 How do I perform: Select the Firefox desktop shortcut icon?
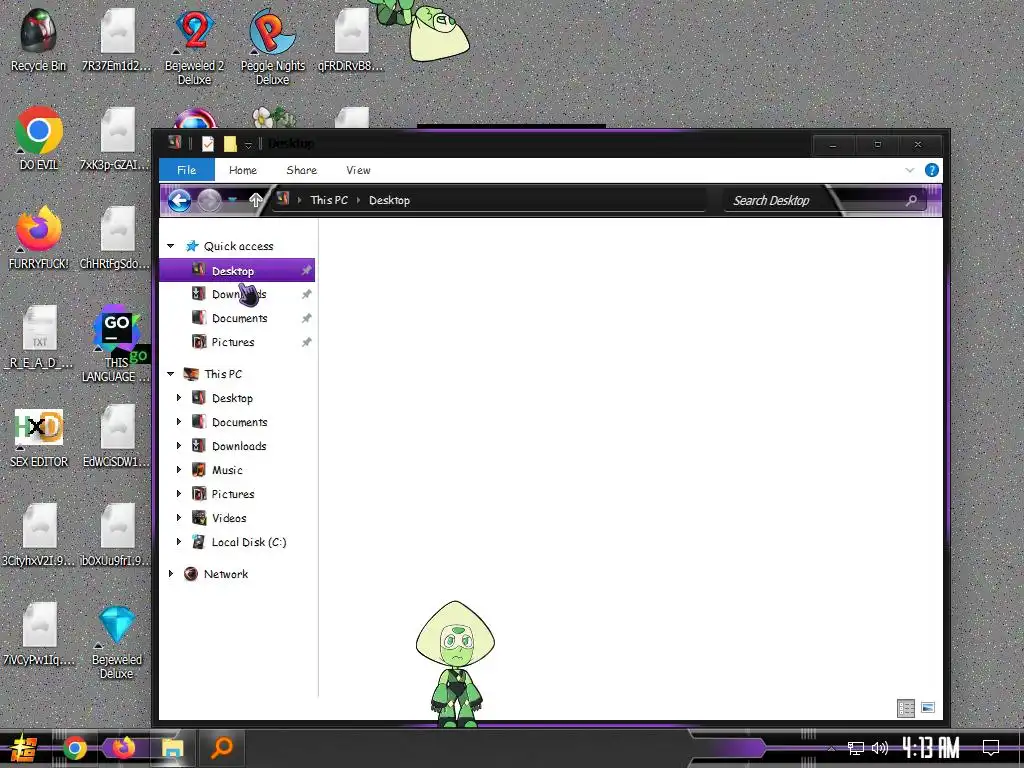pyautogui.click(x=39, y=238)
